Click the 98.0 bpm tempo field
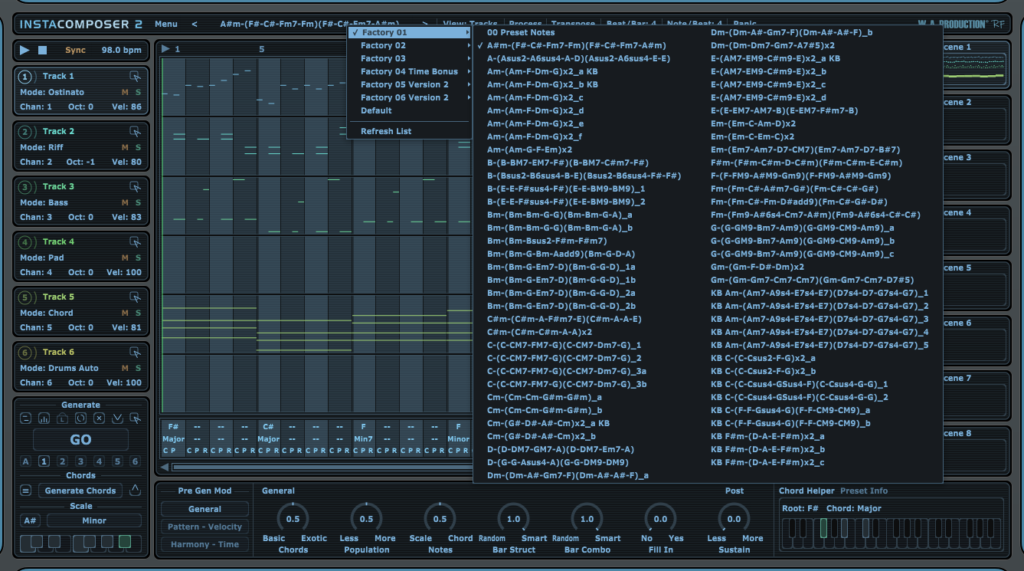This screenshot has width=1024, height=571. pos(121,50)
